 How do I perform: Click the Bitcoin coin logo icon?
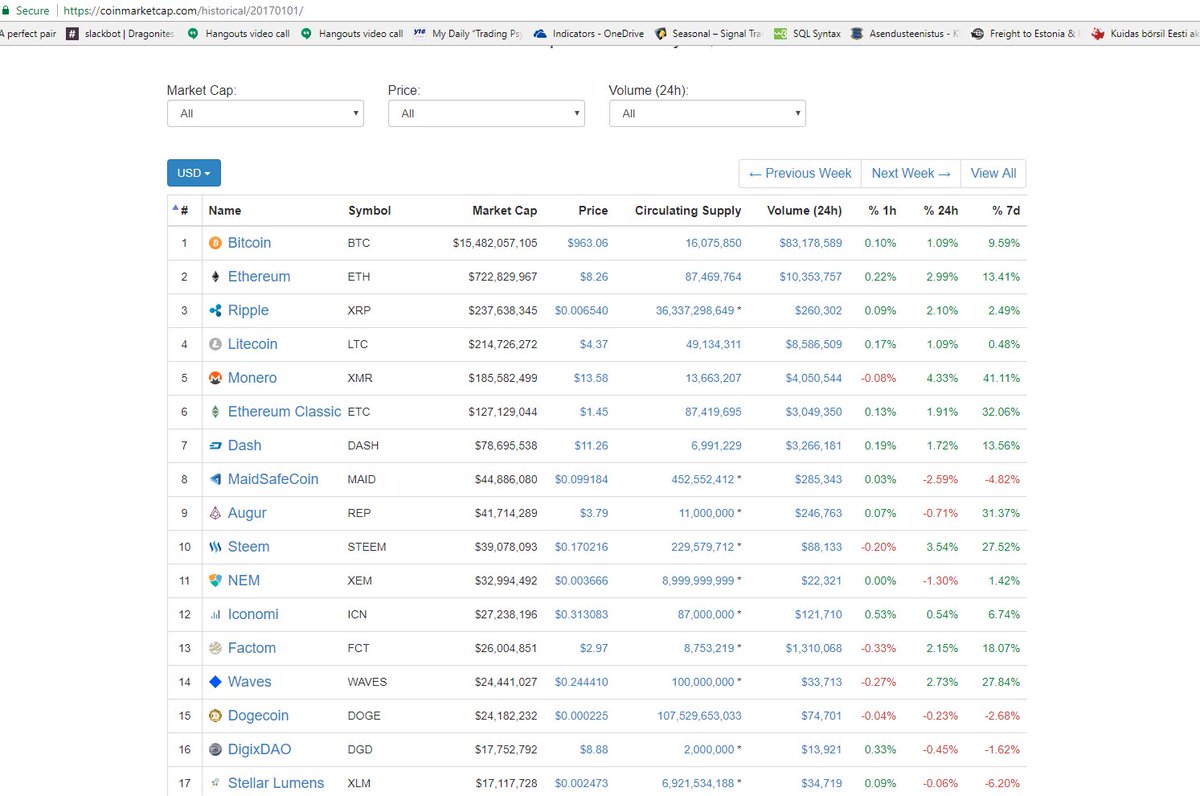pos(215,243)
